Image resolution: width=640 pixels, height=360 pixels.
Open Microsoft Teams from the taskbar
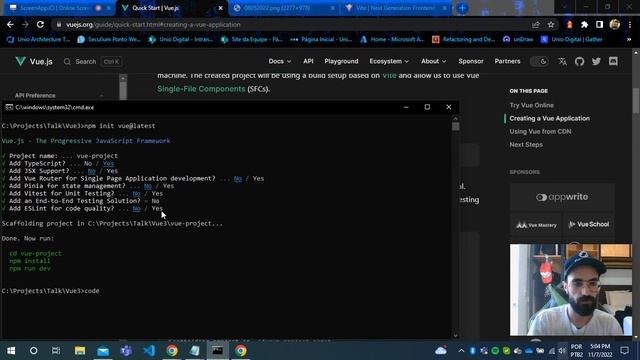coord(126,351)
